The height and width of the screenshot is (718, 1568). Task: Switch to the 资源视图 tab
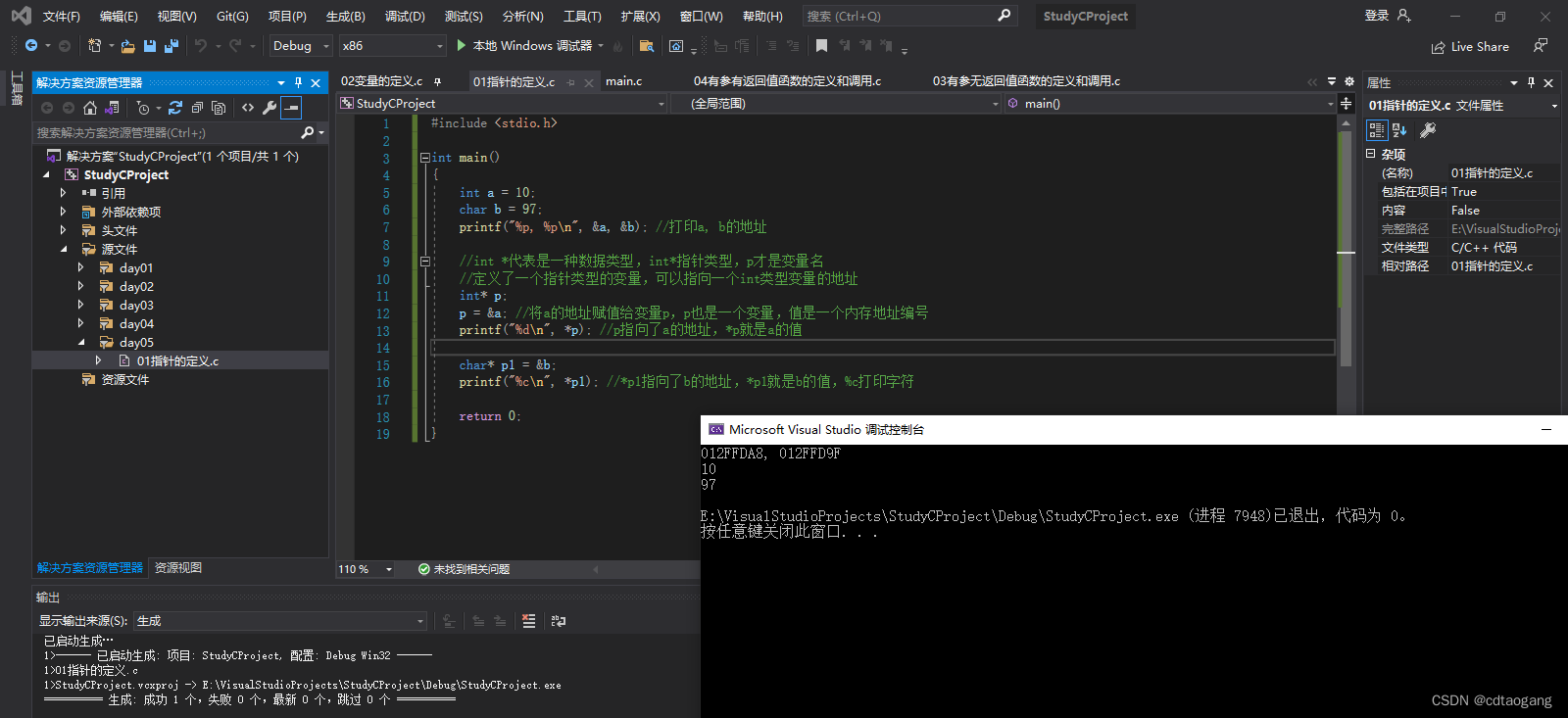coord(178,568)
